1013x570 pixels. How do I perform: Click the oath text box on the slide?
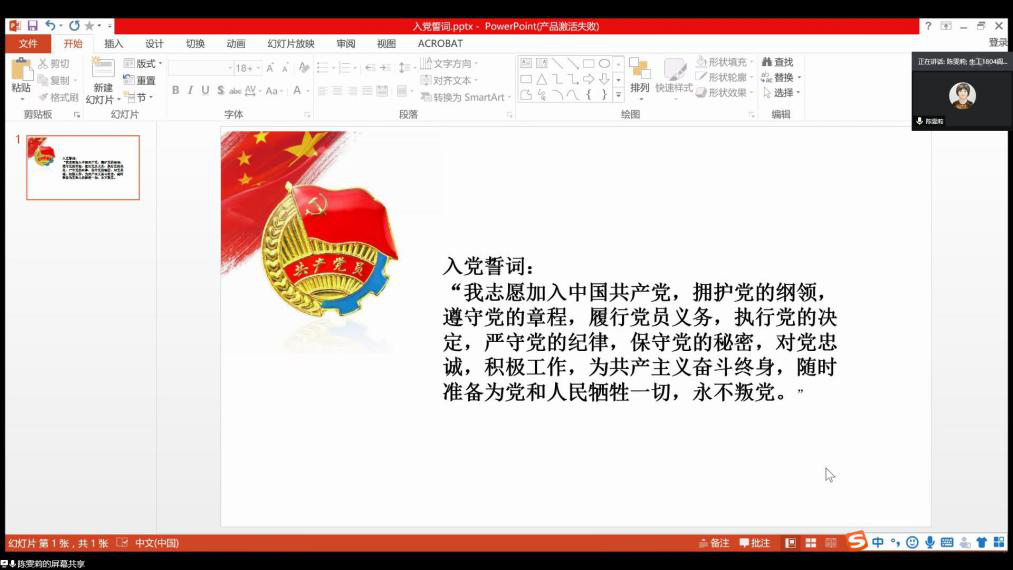(640, 330)
